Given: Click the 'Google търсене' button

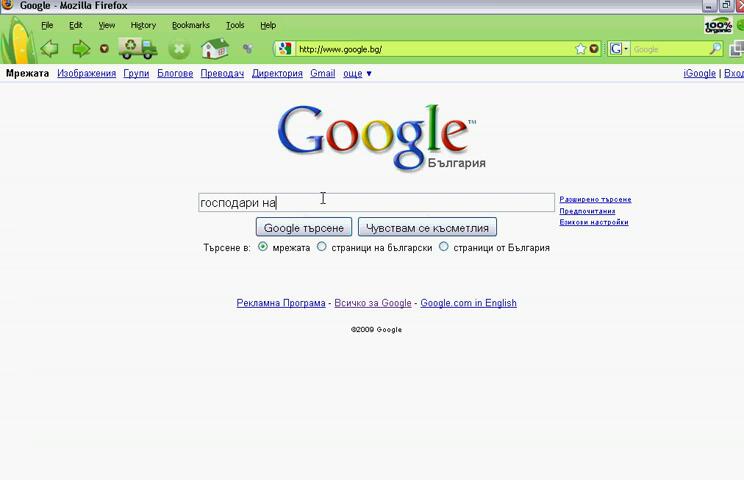Looking at the screenshot, I should click(x=304, y=228).
